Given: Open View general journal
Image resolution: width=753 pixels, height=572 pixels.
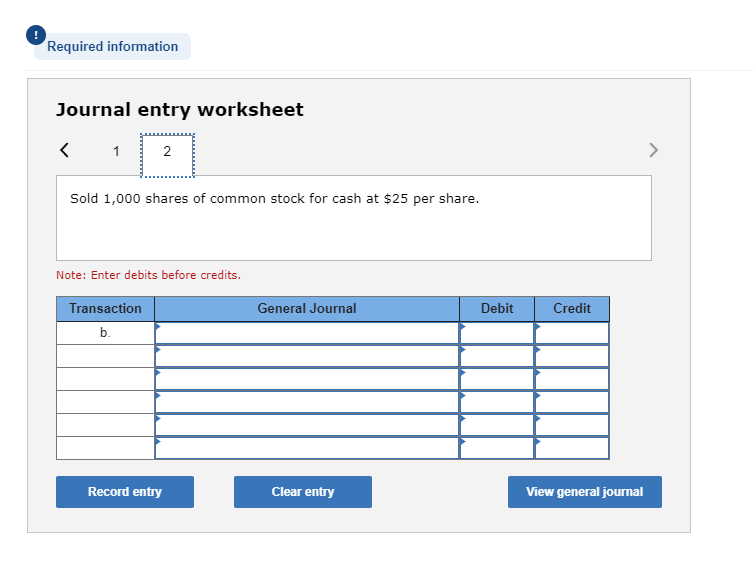Looking at the screenshot, I should click(584, 492).
